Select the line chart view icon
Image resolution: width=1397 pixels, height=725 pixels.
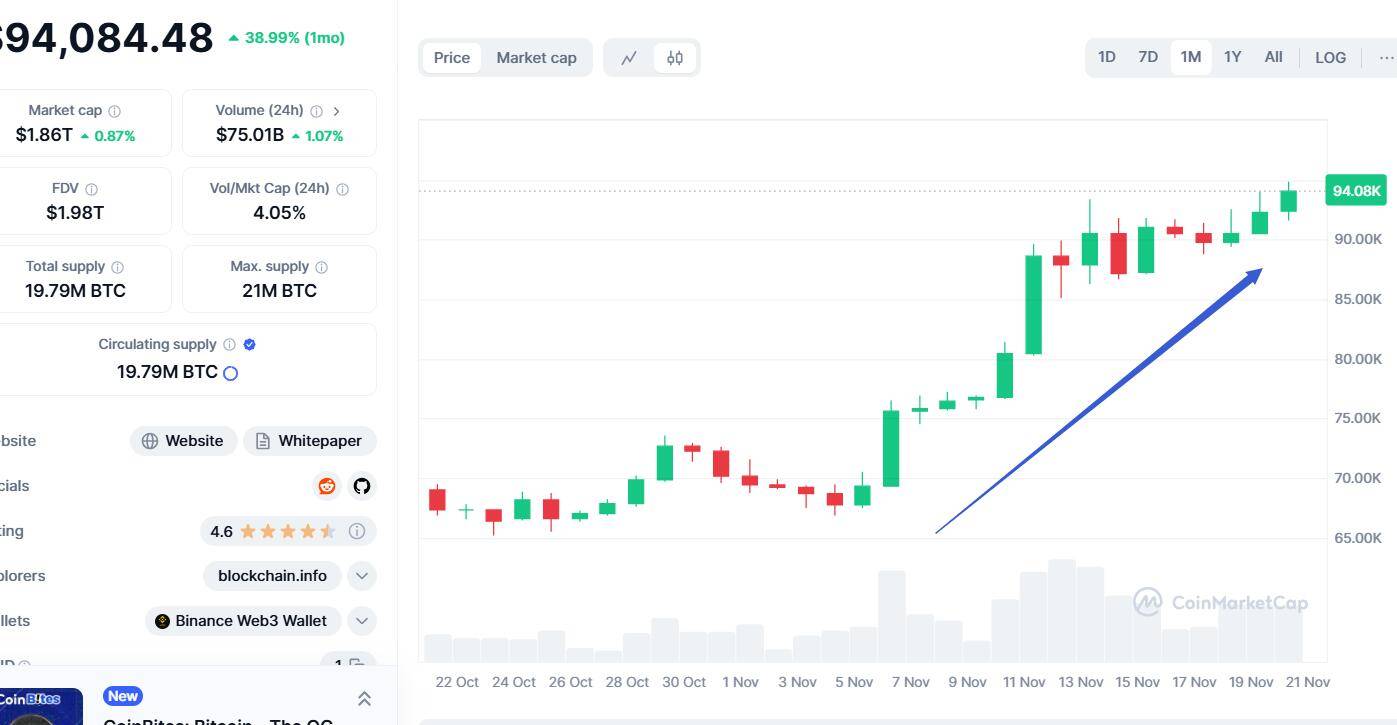pos(629,57)
